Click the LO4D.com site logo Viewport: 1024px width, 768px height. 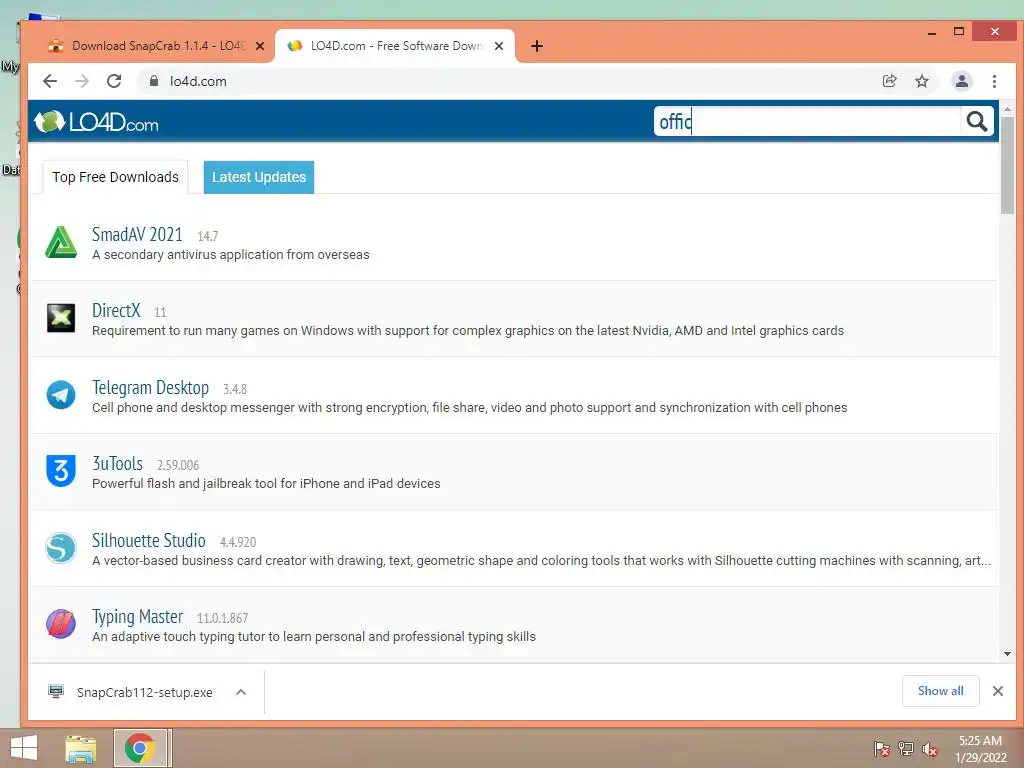click(97, 121)
